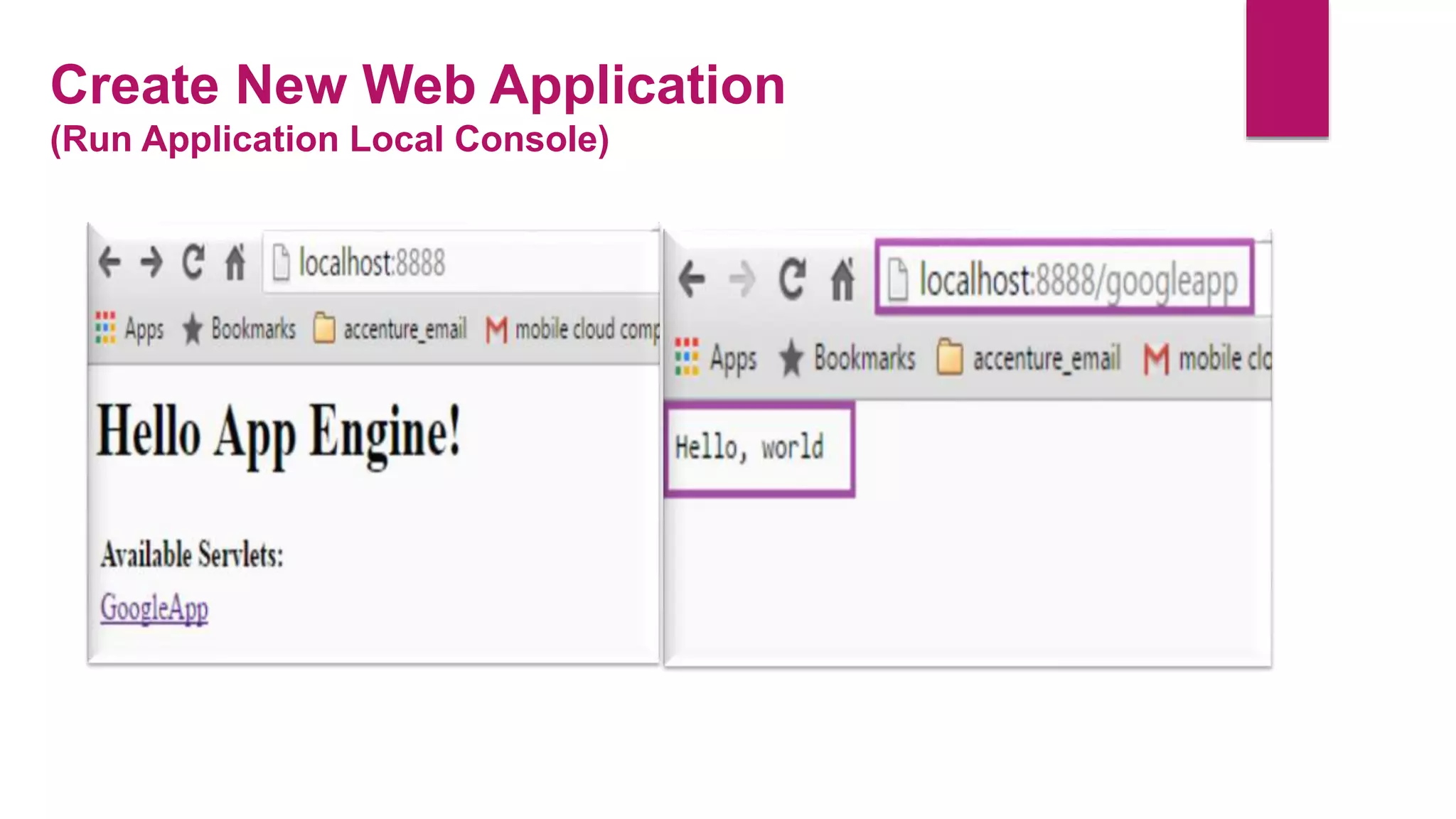Screen dimensions: 1456x819
Task: Go forward in the googleapp browser window
Action: (742, 279)
